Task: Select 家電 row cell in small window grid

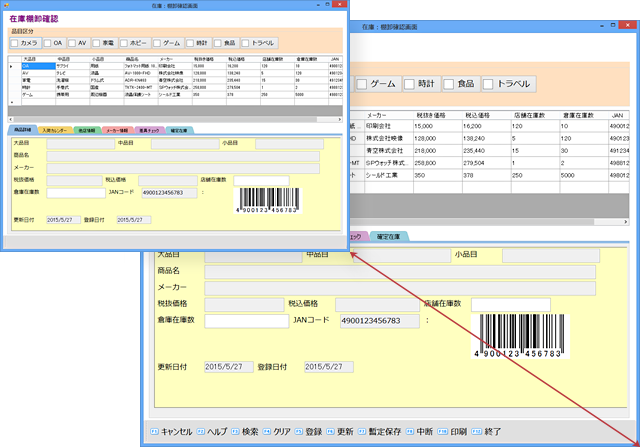Action: point(38,80)
